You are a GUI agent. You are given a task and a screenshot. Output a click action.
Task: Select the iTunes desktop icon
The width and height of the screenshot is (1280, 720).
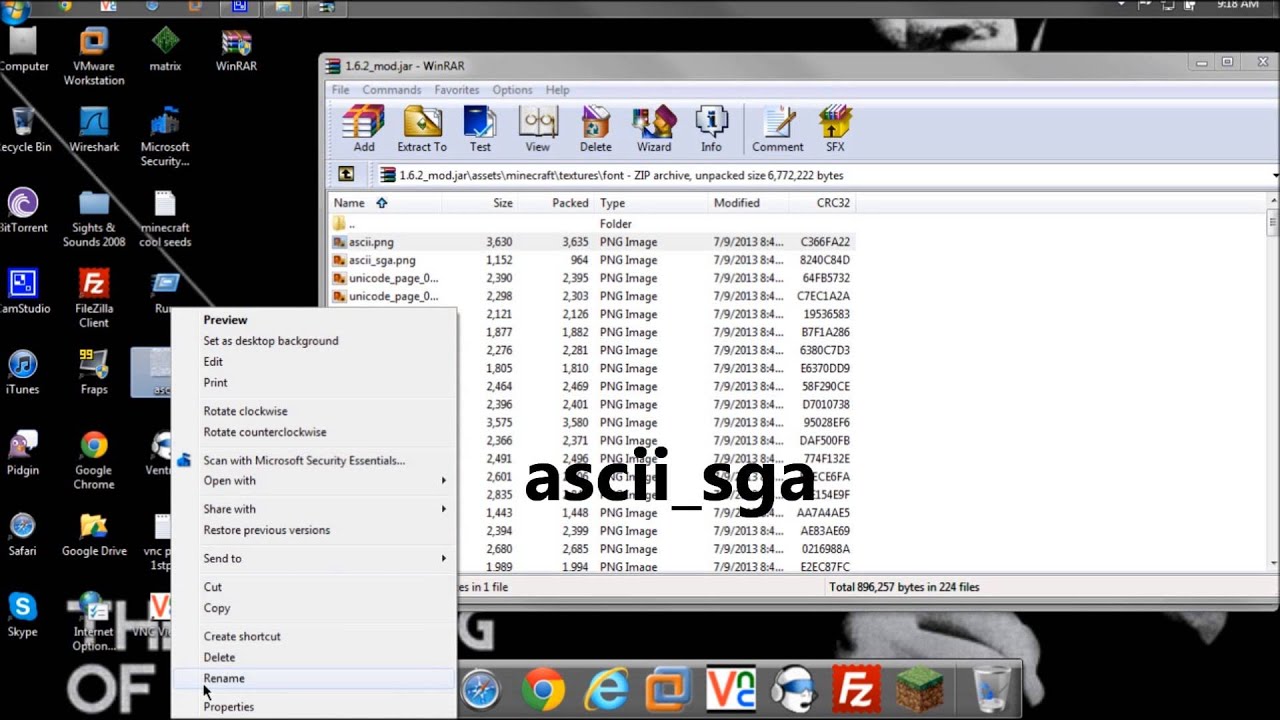point(22,372)
